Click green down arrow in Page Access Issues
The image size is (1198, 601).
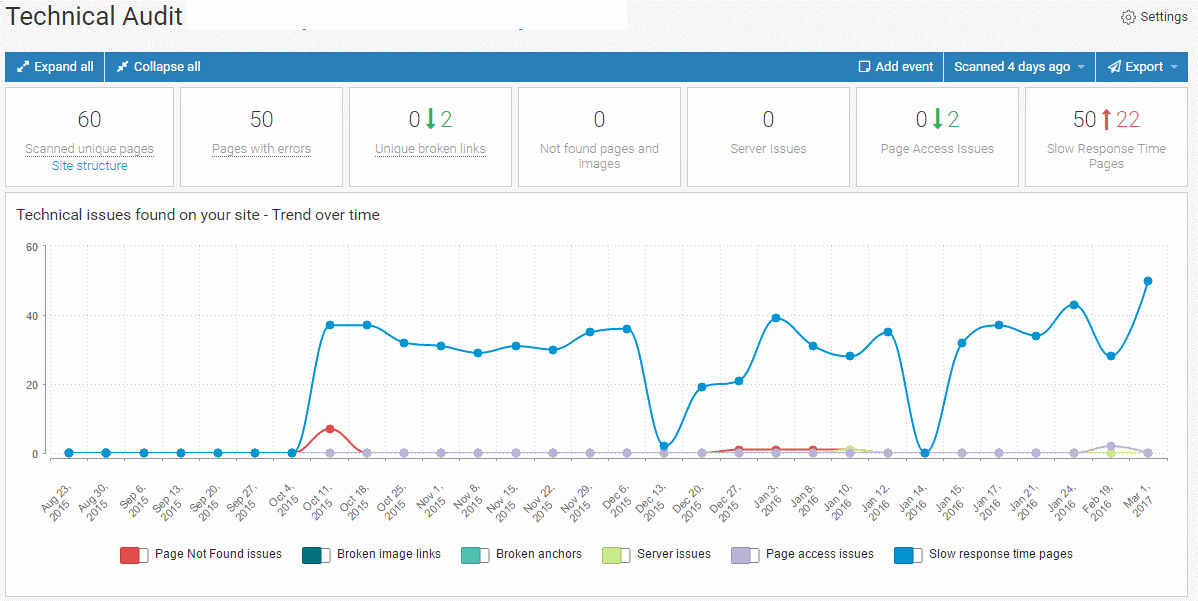[x=937, y=120]
